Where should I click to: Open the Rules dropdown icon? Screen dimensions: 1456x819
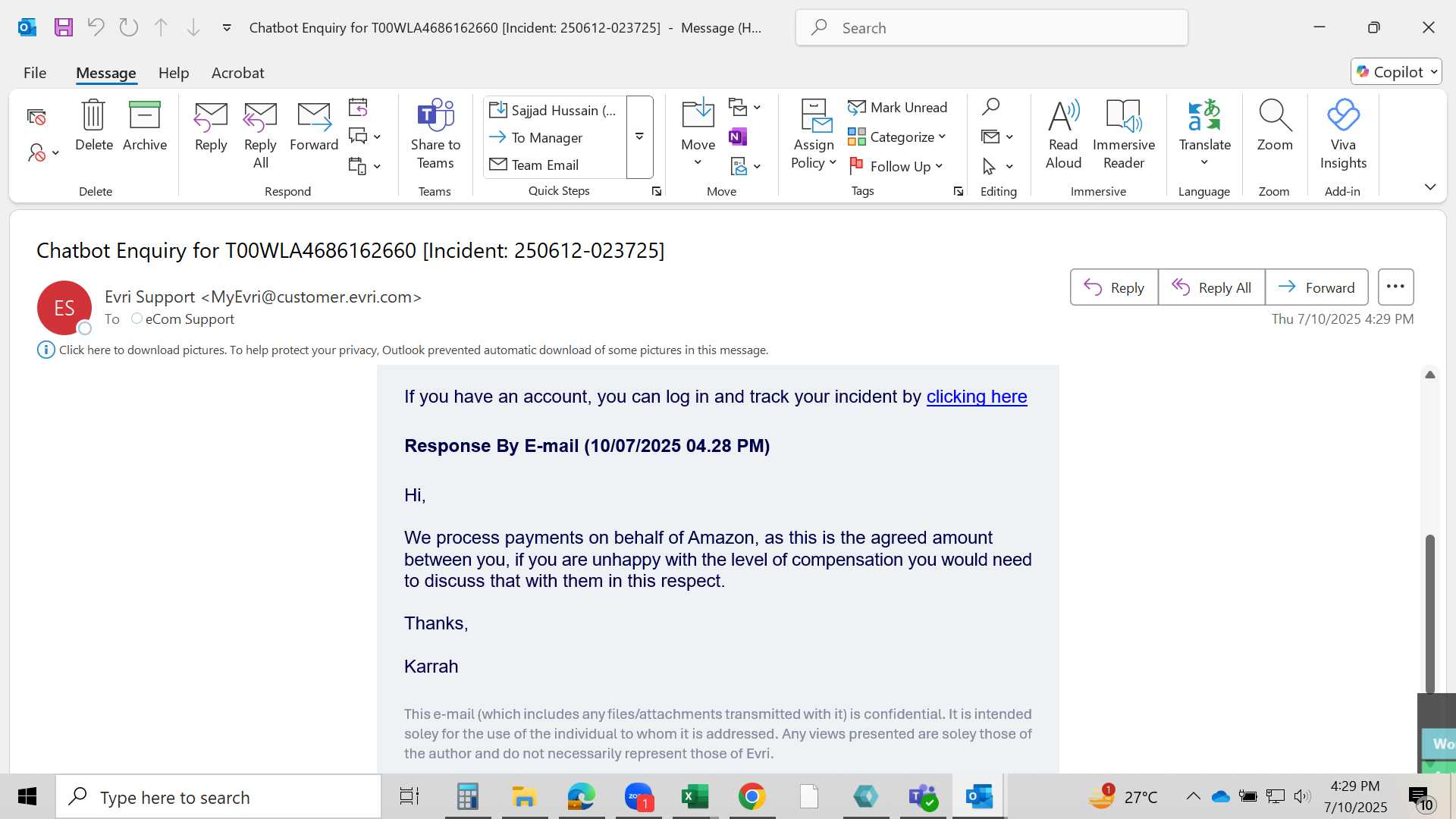coord(745,107)
